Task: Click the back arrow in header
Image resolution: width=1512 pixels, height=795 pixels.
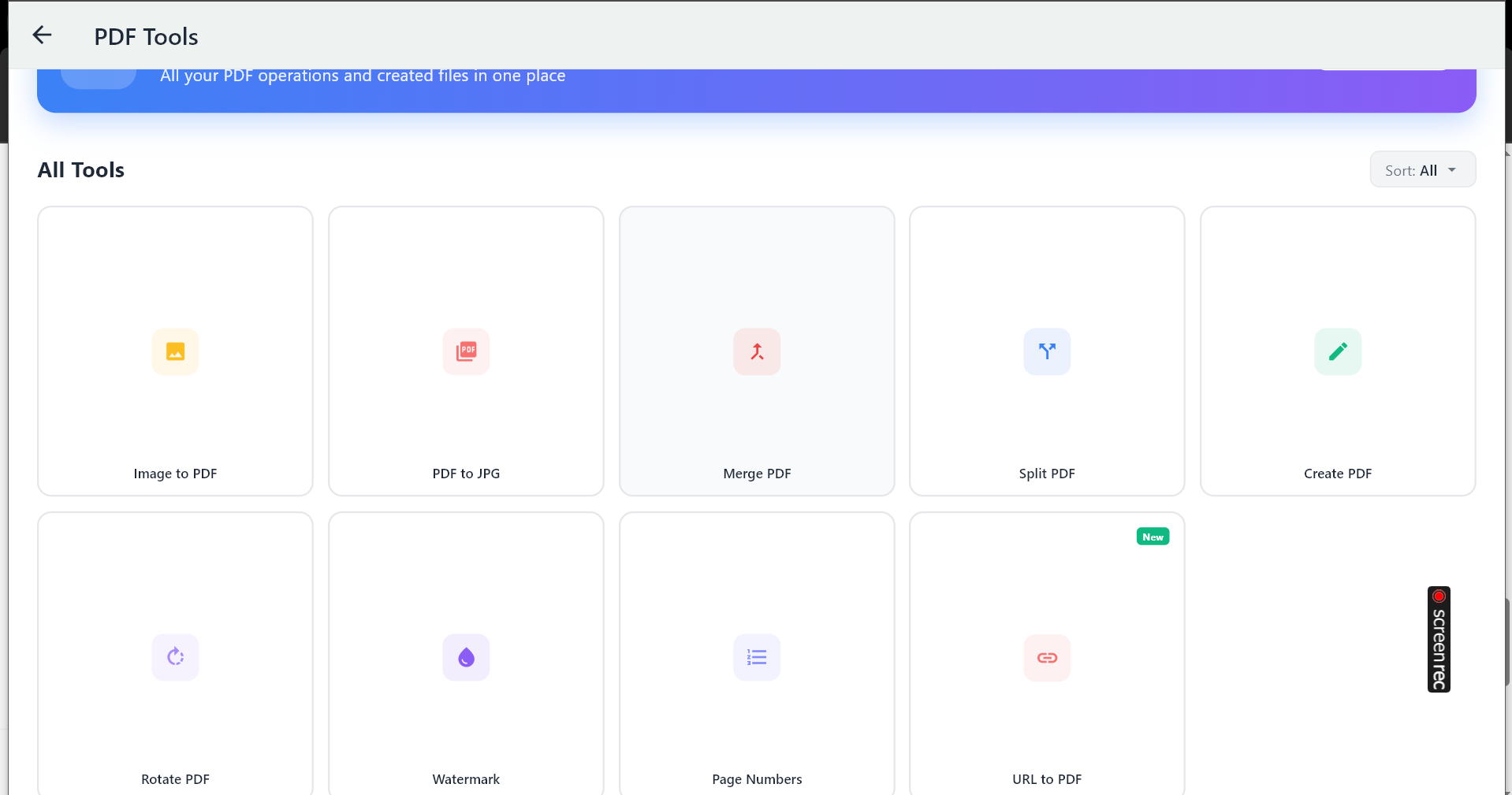Action: (x=42, y=35)
